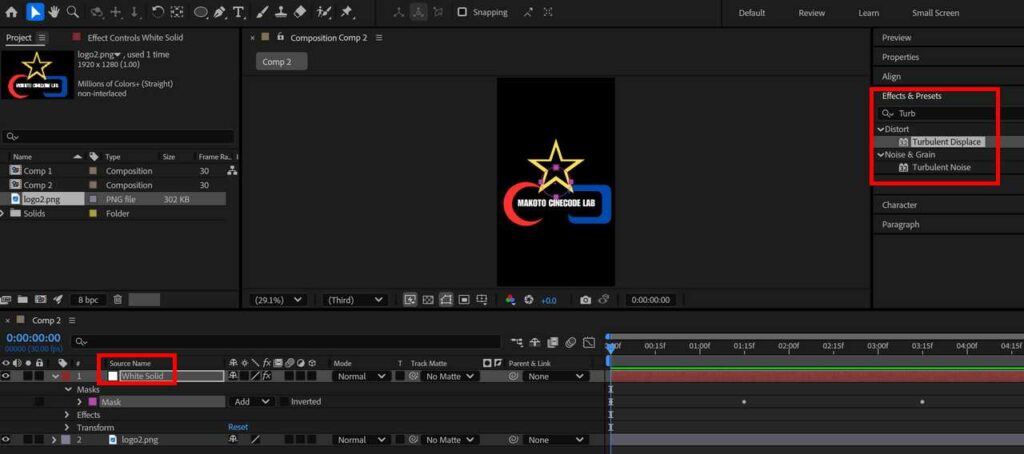Open the Graph Editor icon in timeline
Viewport: 1024px width, 454px height.
588,342
